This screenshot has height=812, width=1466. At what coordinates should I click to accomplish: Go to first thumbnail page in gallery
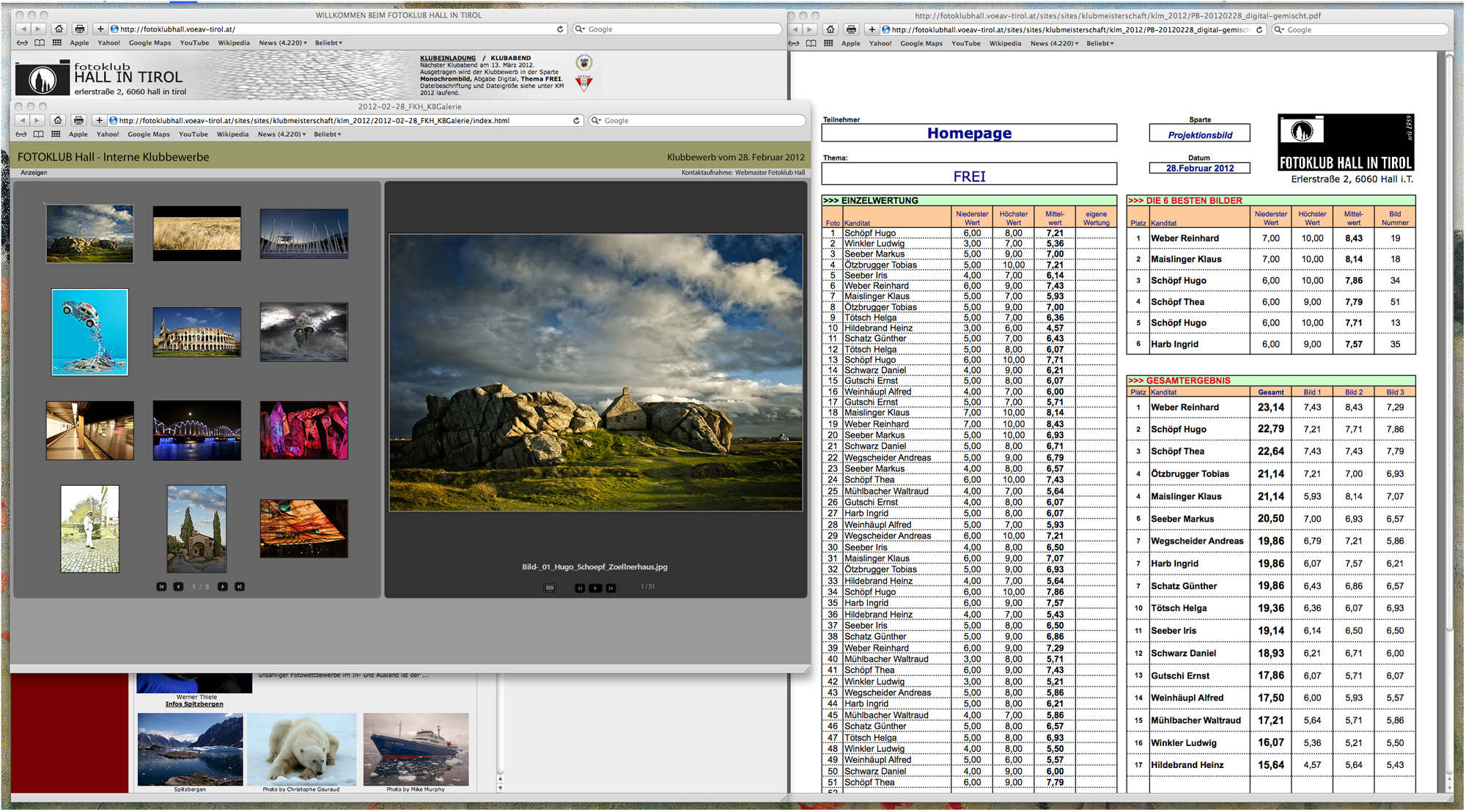point(161,587)
